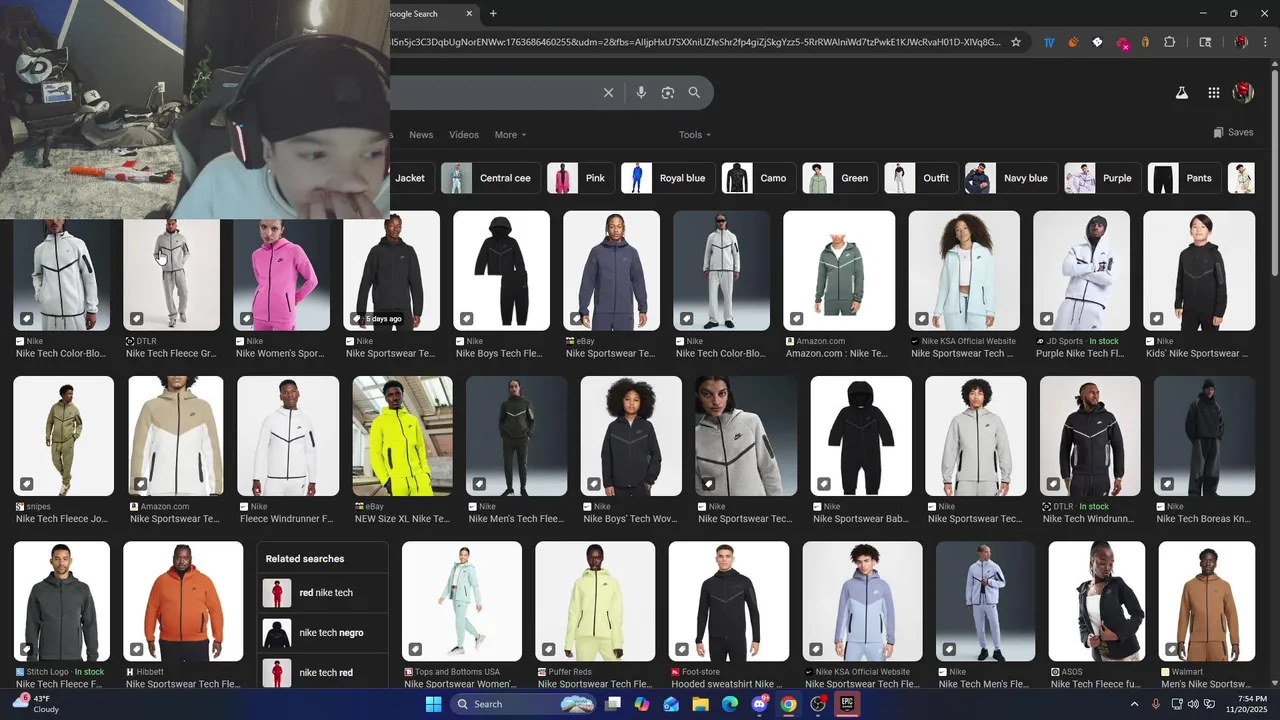
Task: Open Discord from the taskbar
Action: point(759,704)
